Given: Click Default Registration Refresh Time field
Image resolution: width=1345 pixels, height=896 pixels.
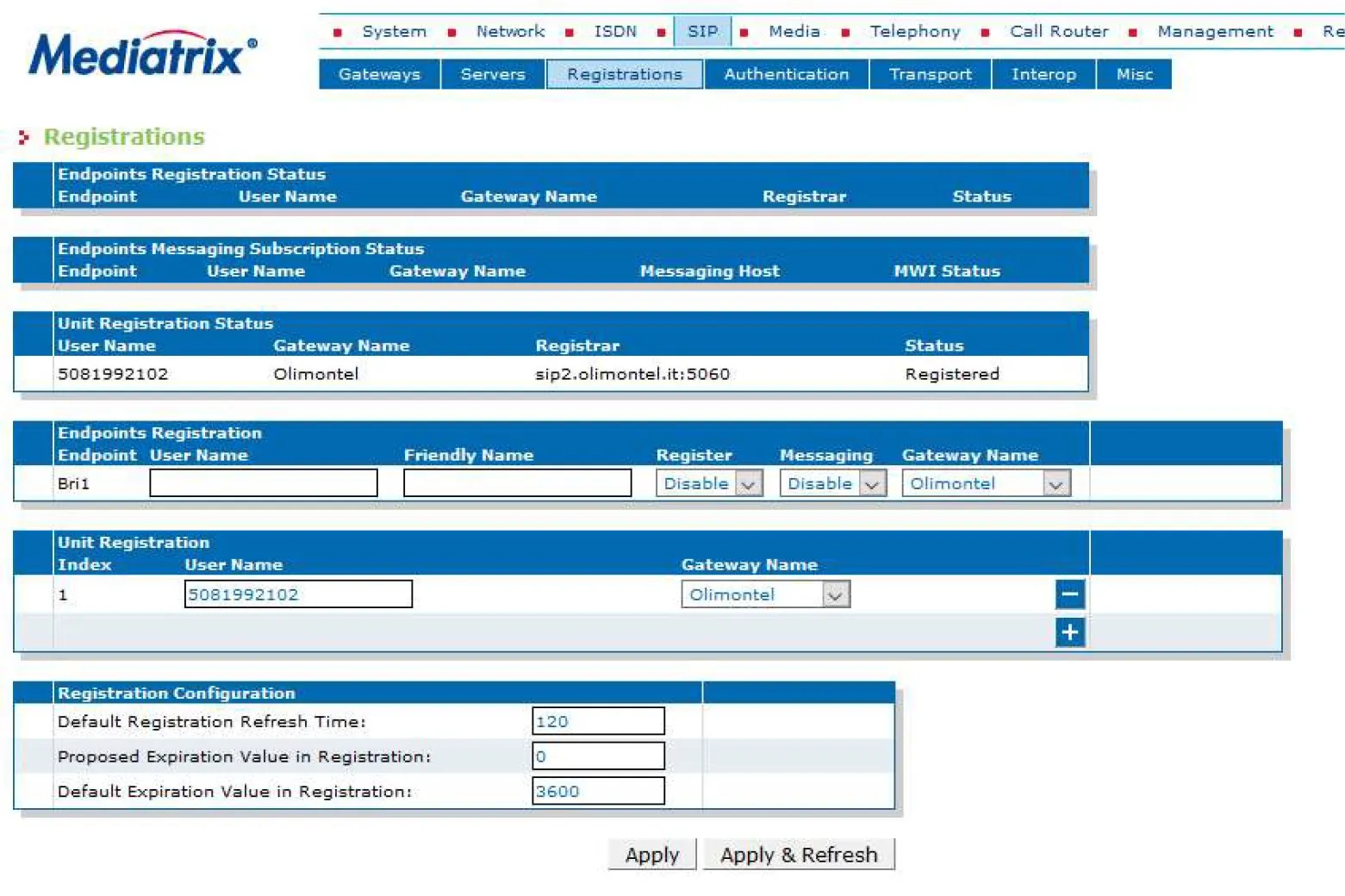Looking at the screenshot, I should point(598,721).
